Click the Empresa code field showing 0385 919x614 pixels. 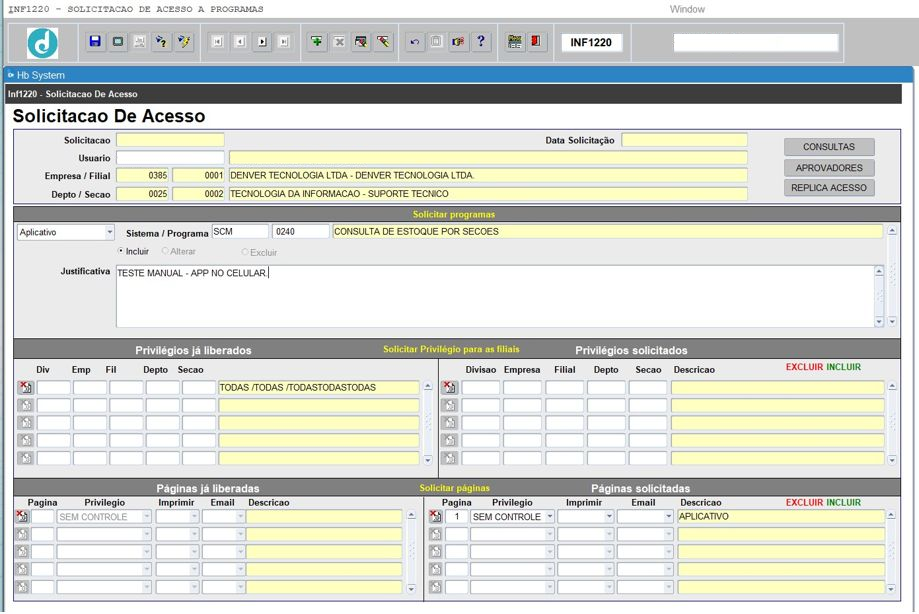click(142, 175)
